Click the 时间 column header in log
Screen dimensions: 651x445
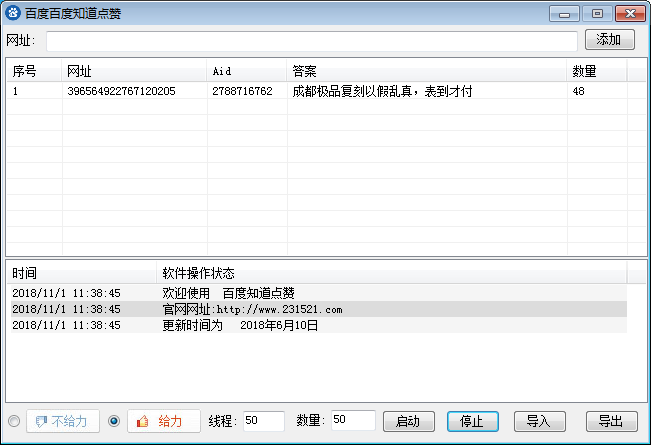[81, 273]
